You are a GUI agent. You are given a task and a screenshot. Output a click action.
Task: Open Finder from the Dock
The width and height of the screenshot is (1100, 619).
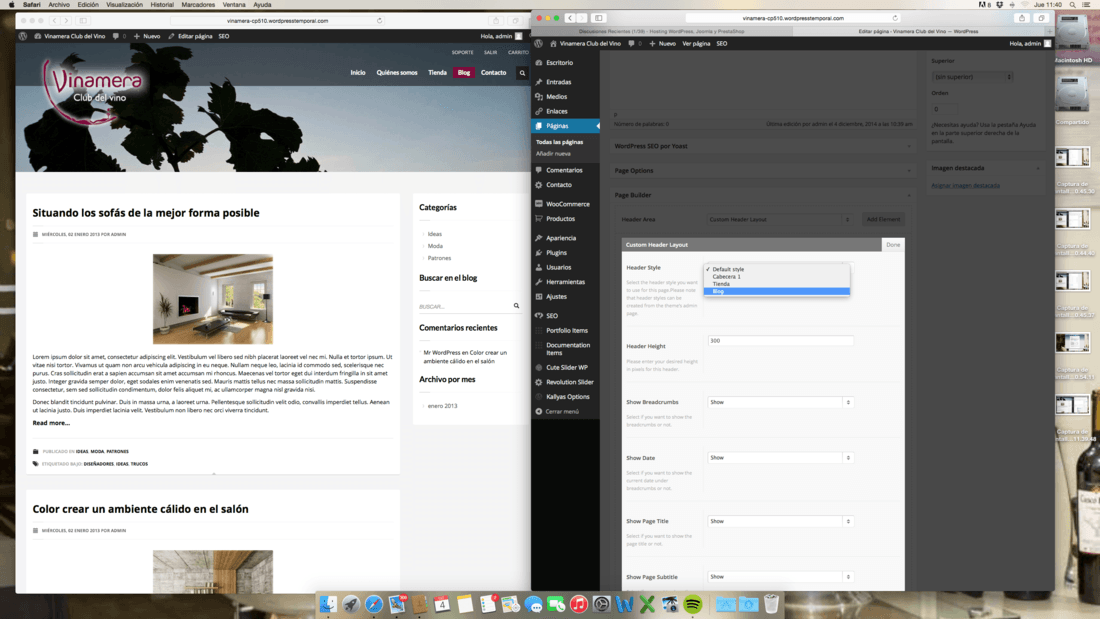pyautogui.click(x=328, y=604)
